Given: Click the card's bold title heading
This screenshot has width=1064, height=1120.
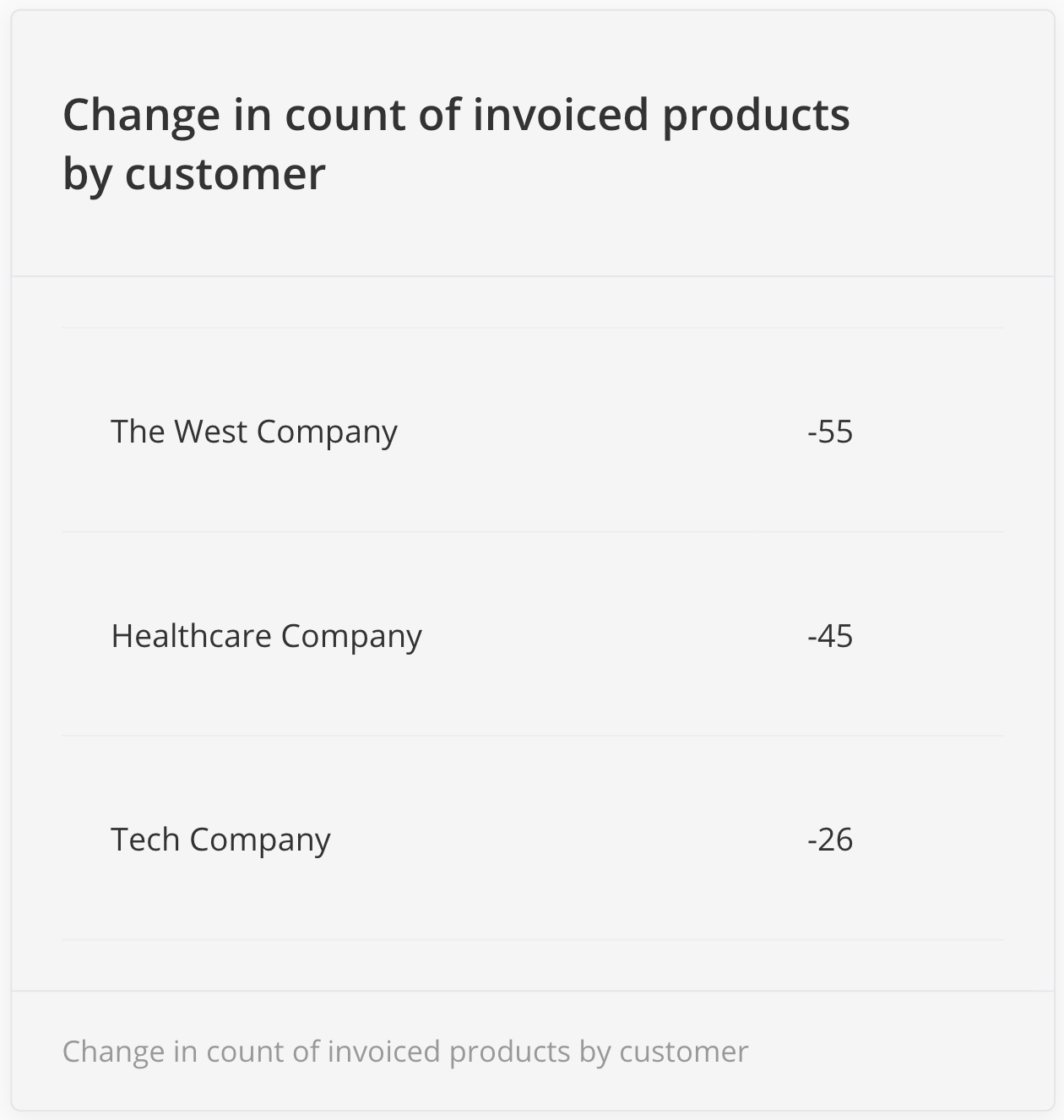Looking at the screenshot, I should pyautogui.click(x=456, y=144).
